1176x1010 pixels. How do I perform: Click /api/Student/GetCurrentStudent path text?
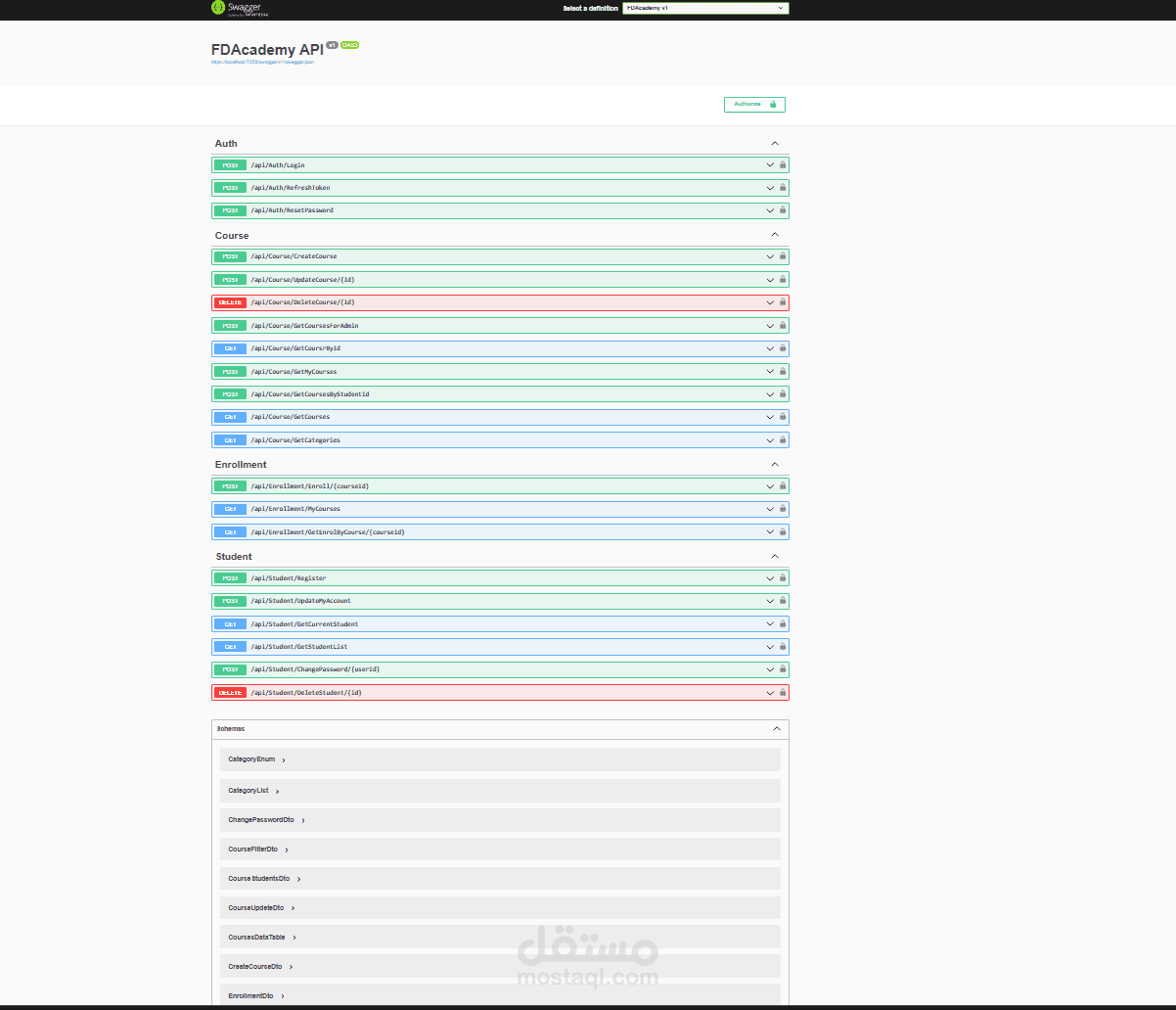304,624
